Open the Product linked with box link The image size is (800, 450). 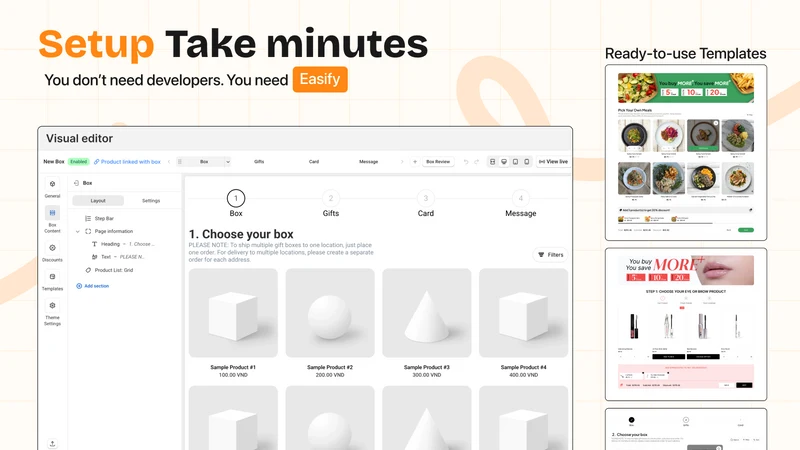pos(127,162)
